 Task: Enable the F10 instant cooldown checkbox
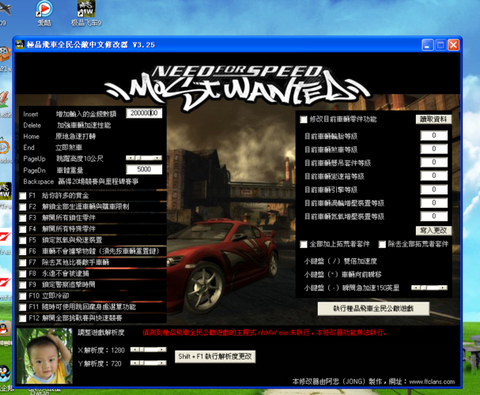pyautogui.click(x=22, y=296)
